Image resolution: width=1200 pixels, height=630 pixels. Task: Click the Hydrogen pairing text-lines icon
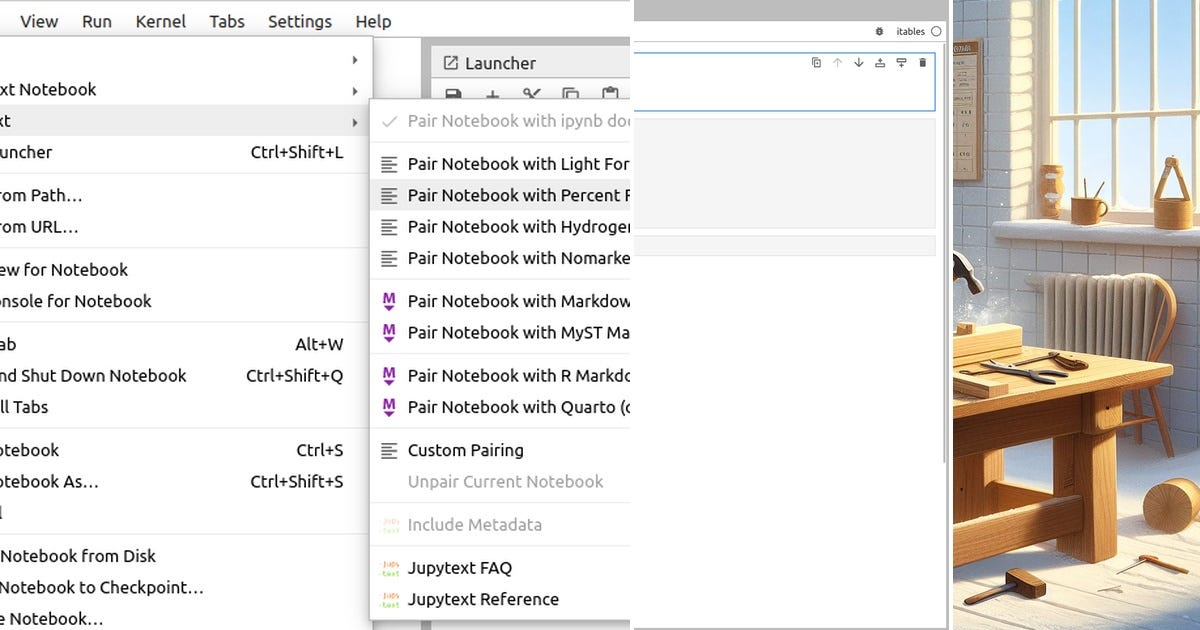(x=389, y=227)
